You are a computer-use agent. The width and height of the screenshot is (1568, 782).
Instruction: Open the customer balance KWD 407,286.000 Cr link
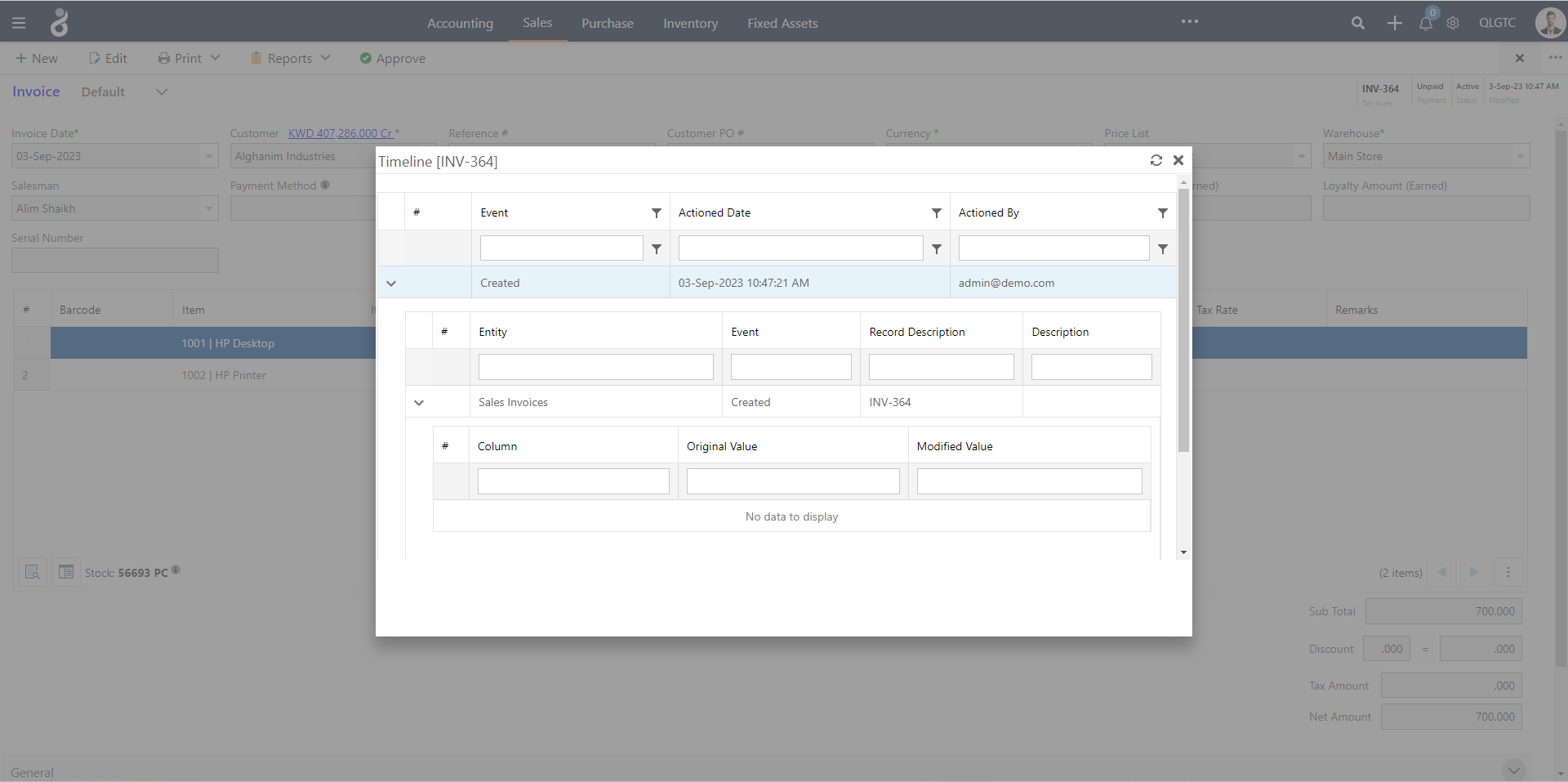click(x=342, y=133)
